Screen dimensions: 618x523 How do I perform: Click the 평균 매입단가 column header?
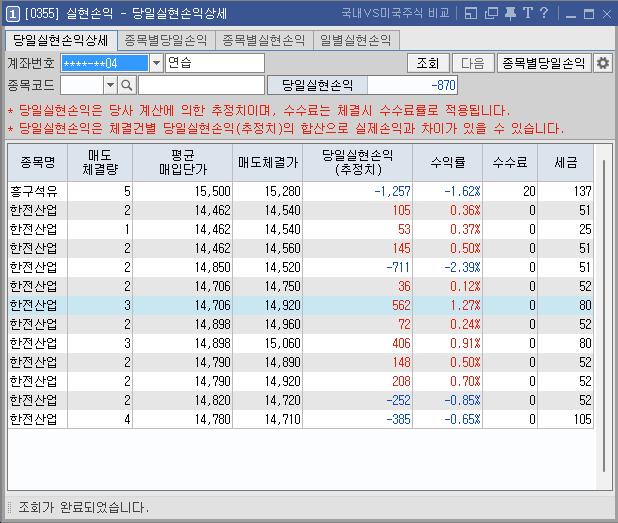point(182,162)
